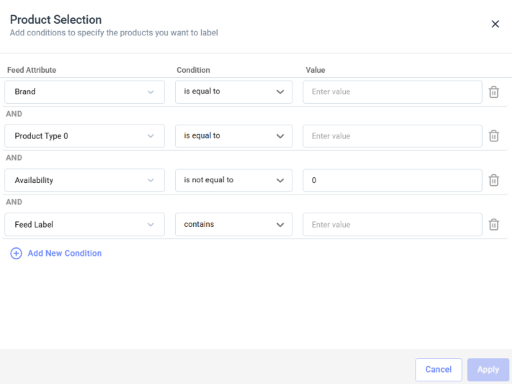512x384 pixels.
Task: Click the Value column header
Action: [315, 70]
